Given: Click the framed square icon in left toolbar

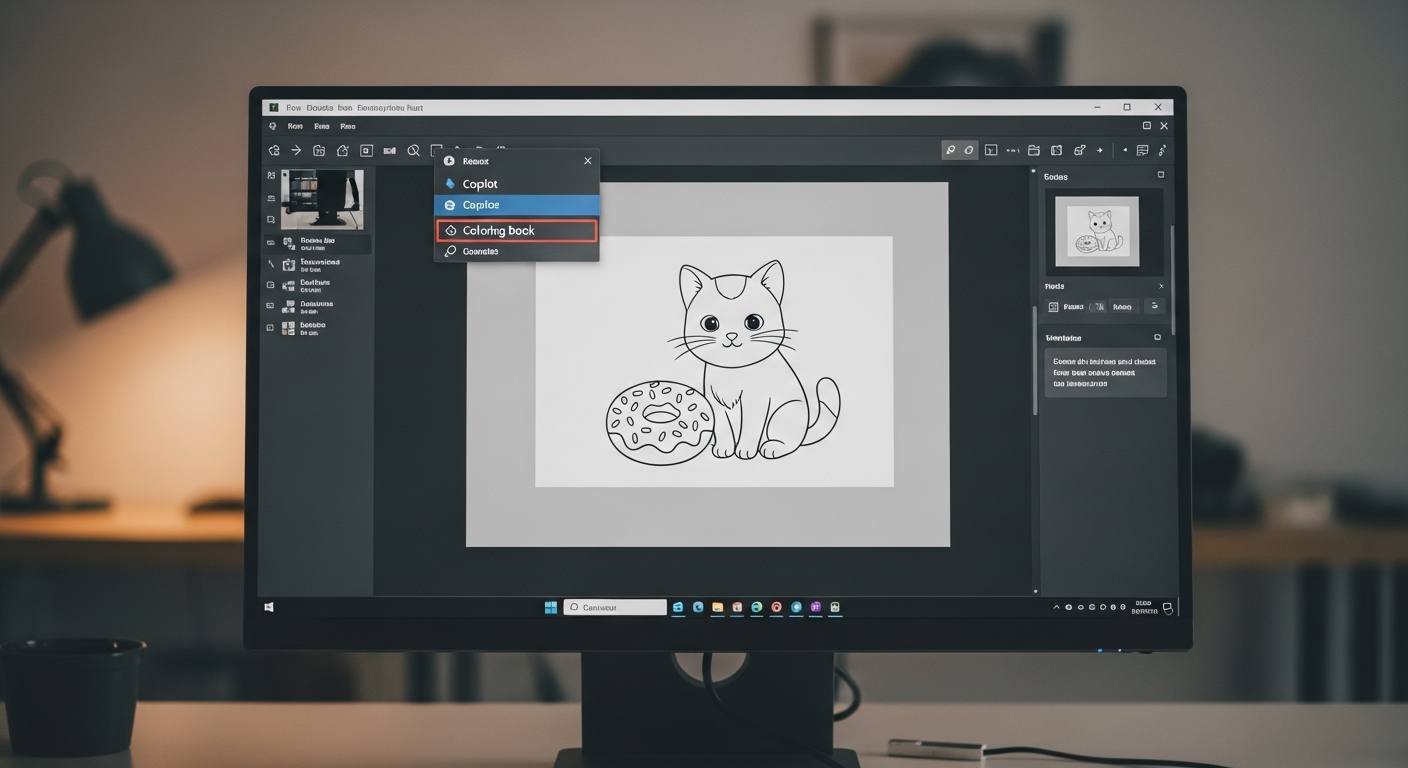Looking at the screenshot, I should coord(366,151).
